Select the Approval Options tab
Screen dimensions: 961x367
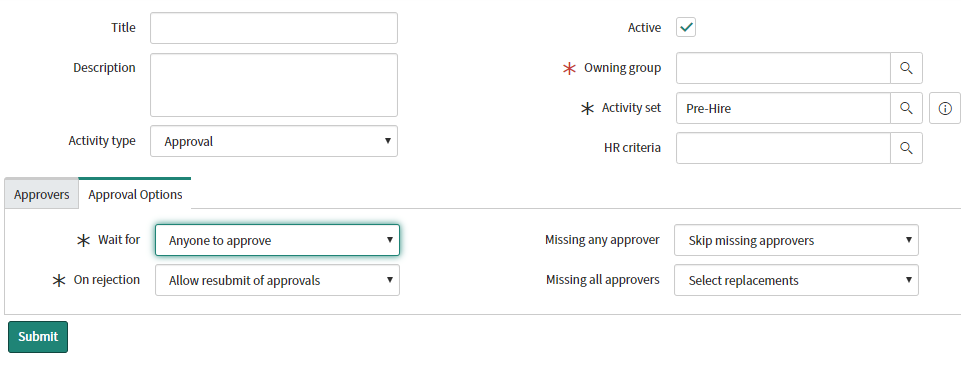click(135, 194)
